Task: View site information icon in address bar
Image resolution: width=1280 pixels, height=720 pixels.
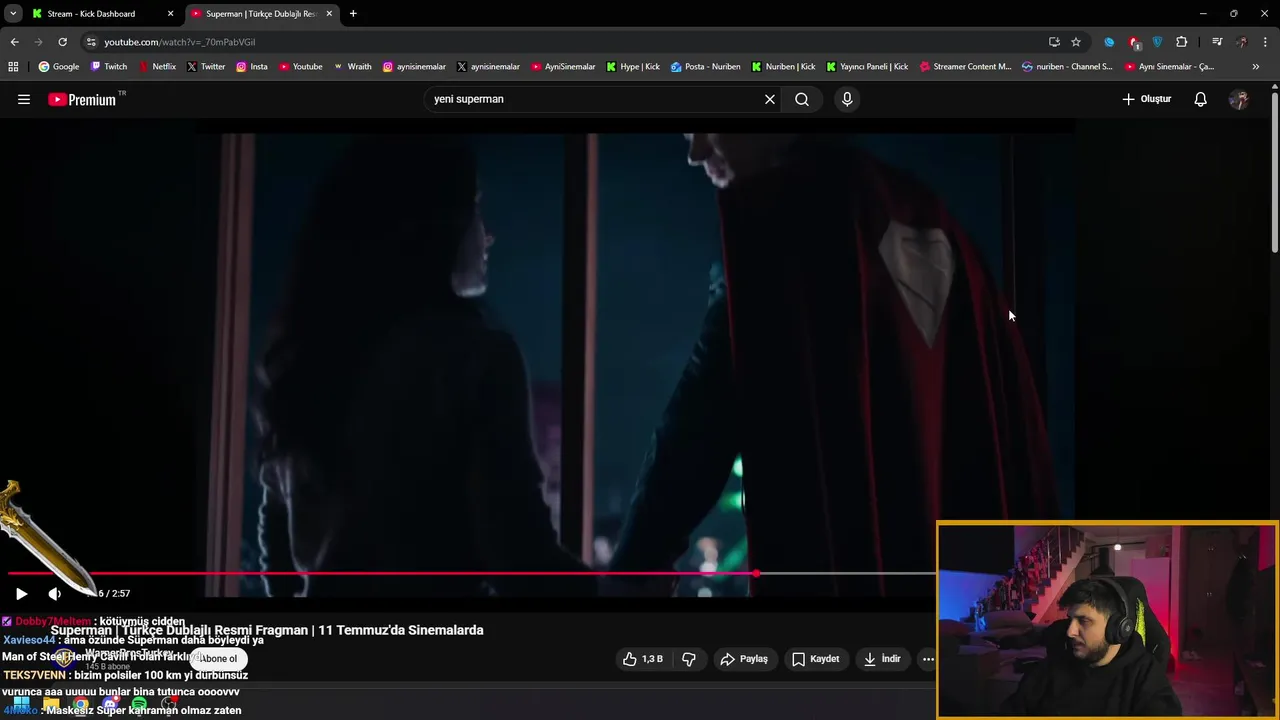Action: (x=91, y=42)
